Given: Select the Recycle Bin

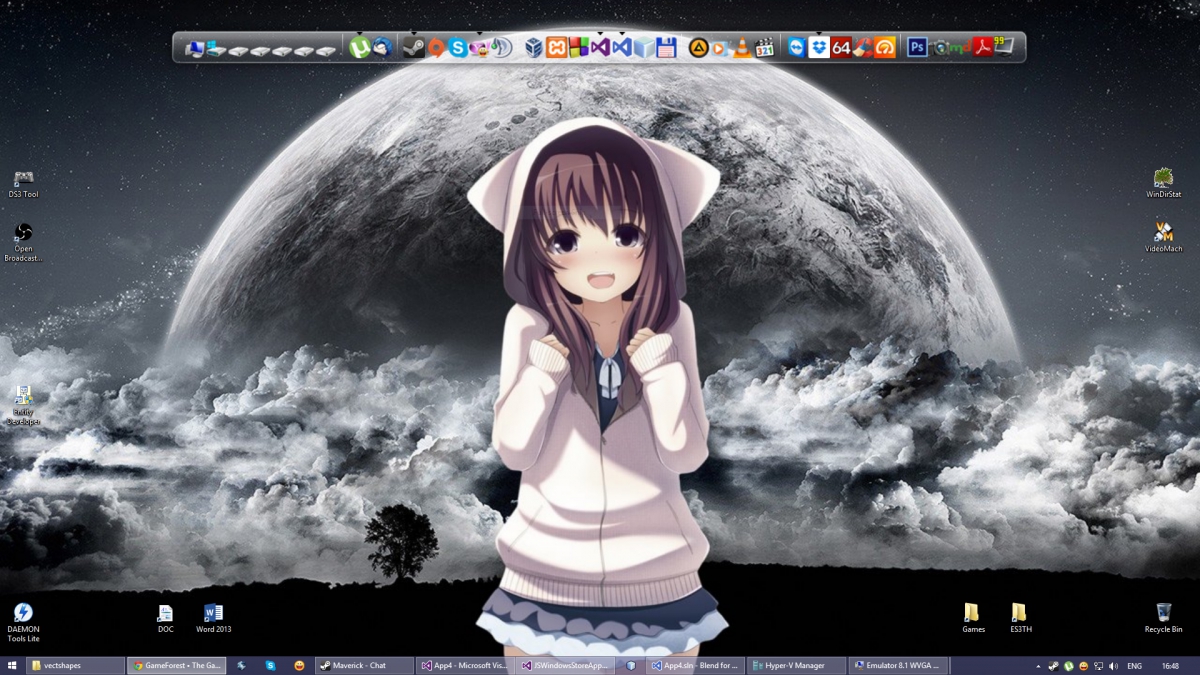Looking at the screenshot, I should [x=1164, y=619].
